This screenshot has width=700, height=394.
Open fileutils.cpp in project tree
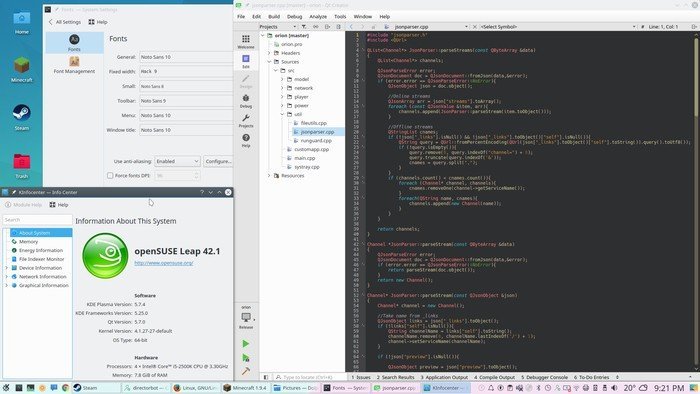pos(313,123)
